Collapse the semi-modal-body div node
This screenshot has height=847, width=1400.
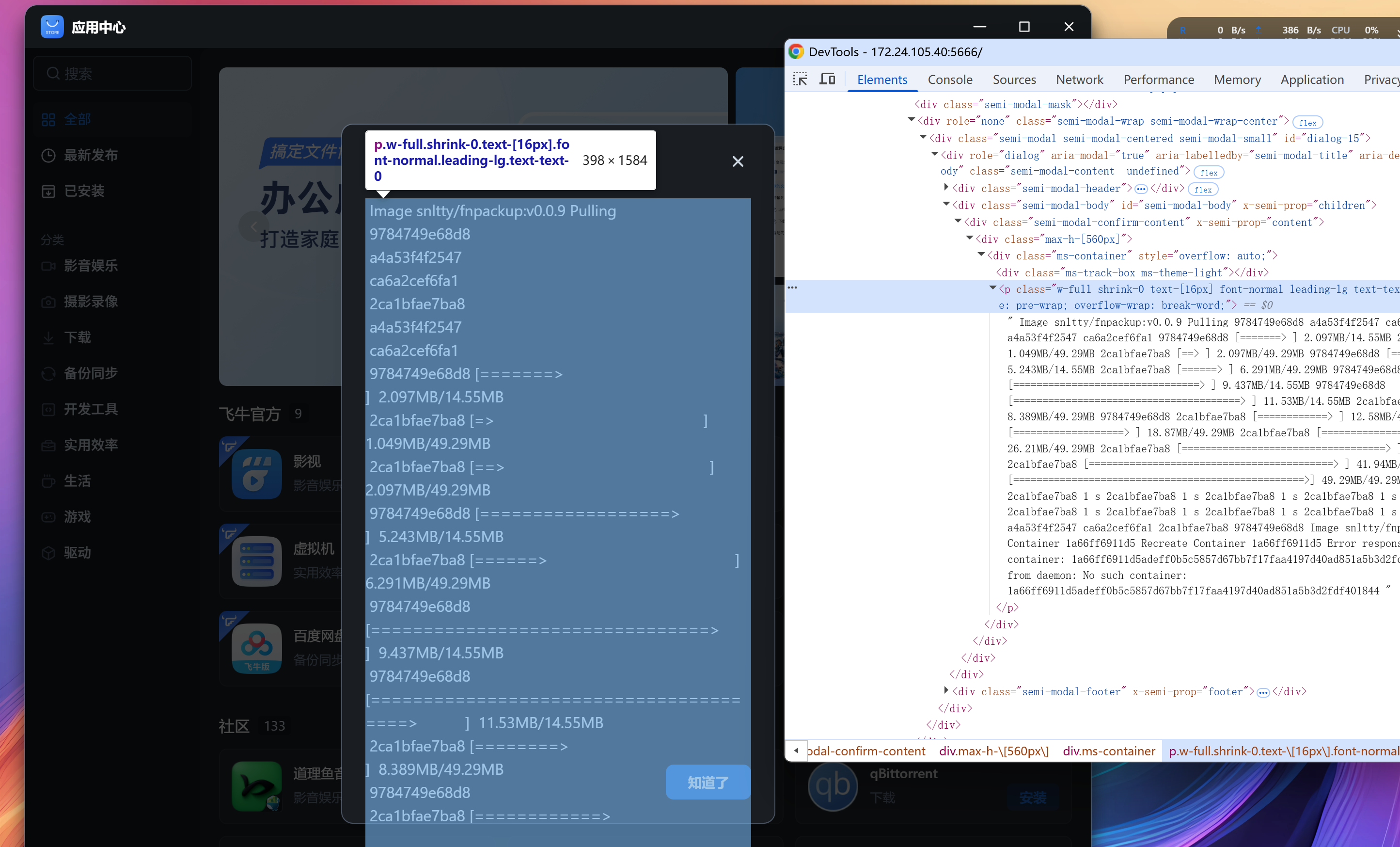[946, 204]
